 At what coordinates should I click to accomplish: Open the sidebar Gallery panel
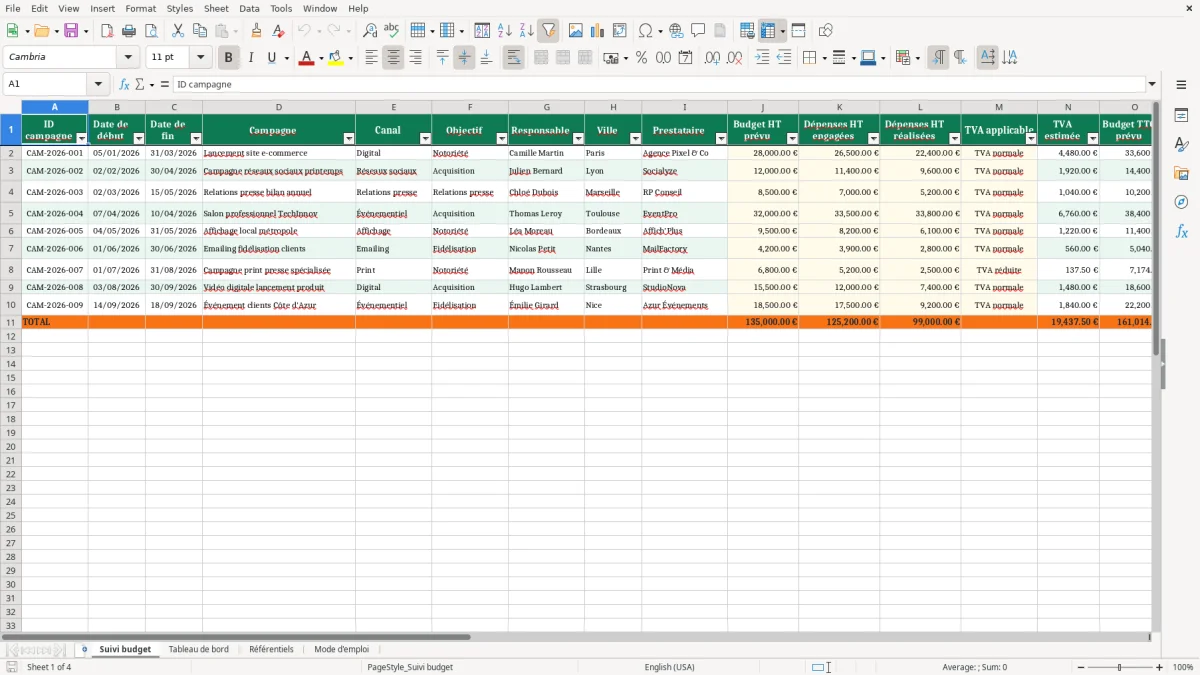pyautogui.click(x=1181, y=174)
